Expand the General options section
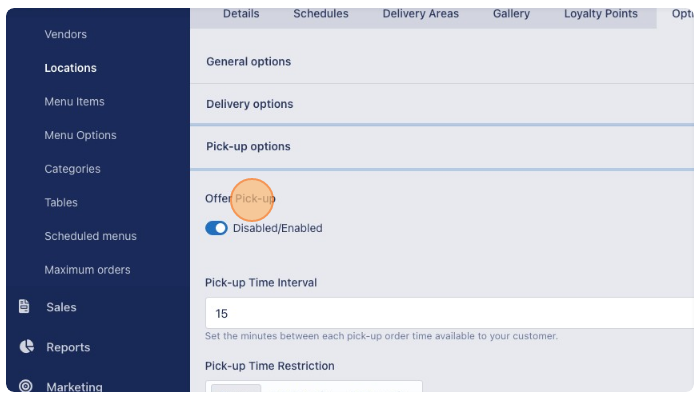The width and height of the screenshot is (697, 398). 442,62
